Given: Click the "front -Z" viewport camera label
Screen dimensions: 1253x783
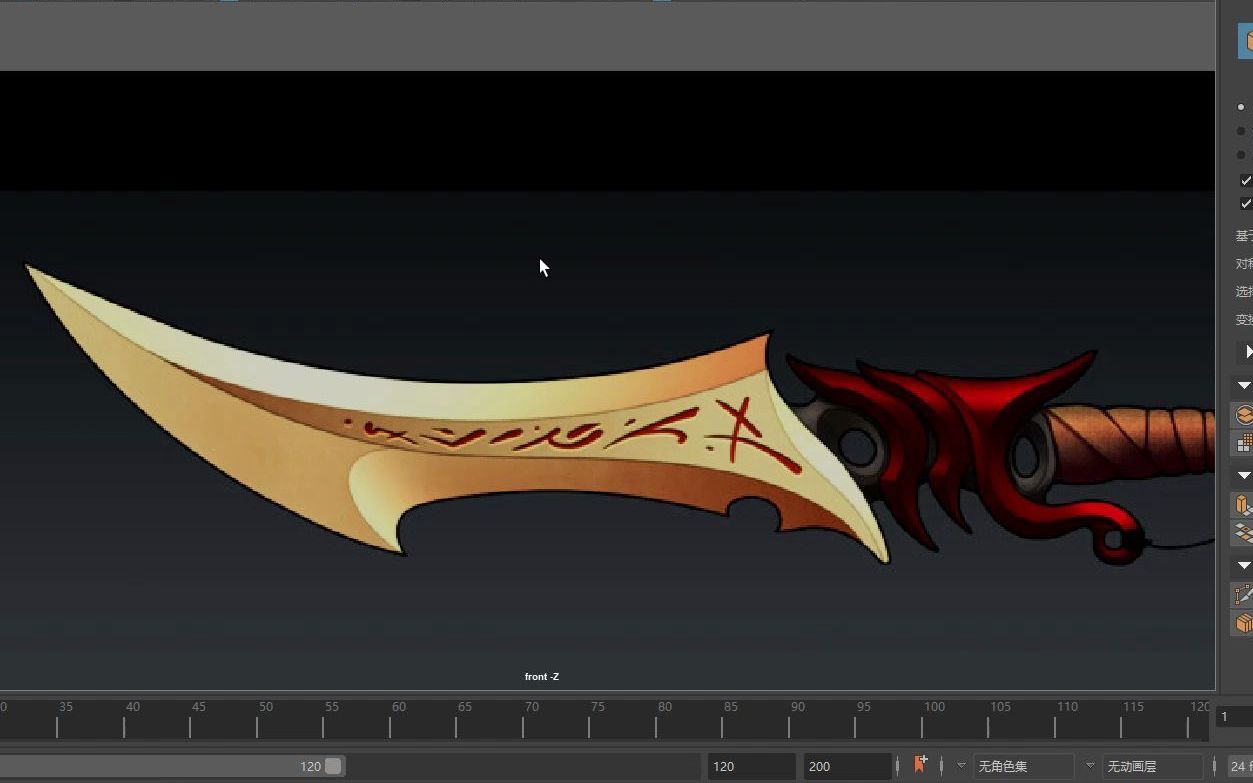Looking at the screenshot, I should click(542, 677).
